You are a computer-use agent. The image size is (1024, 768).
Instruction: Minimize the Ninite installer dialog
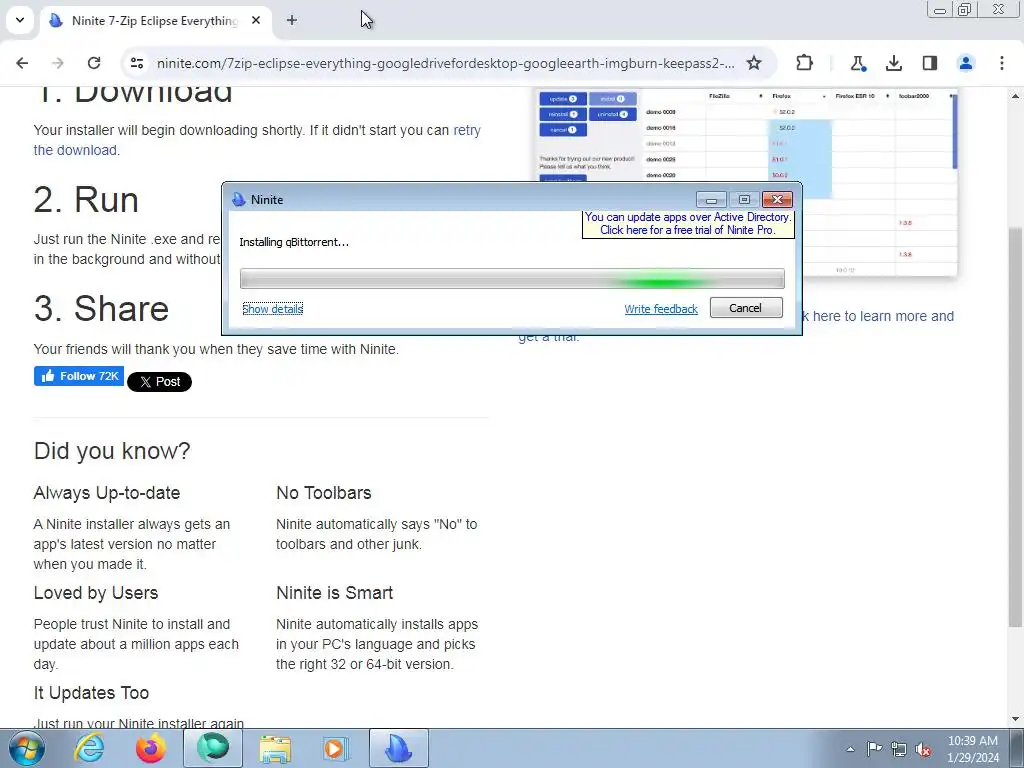pos(711,200)
